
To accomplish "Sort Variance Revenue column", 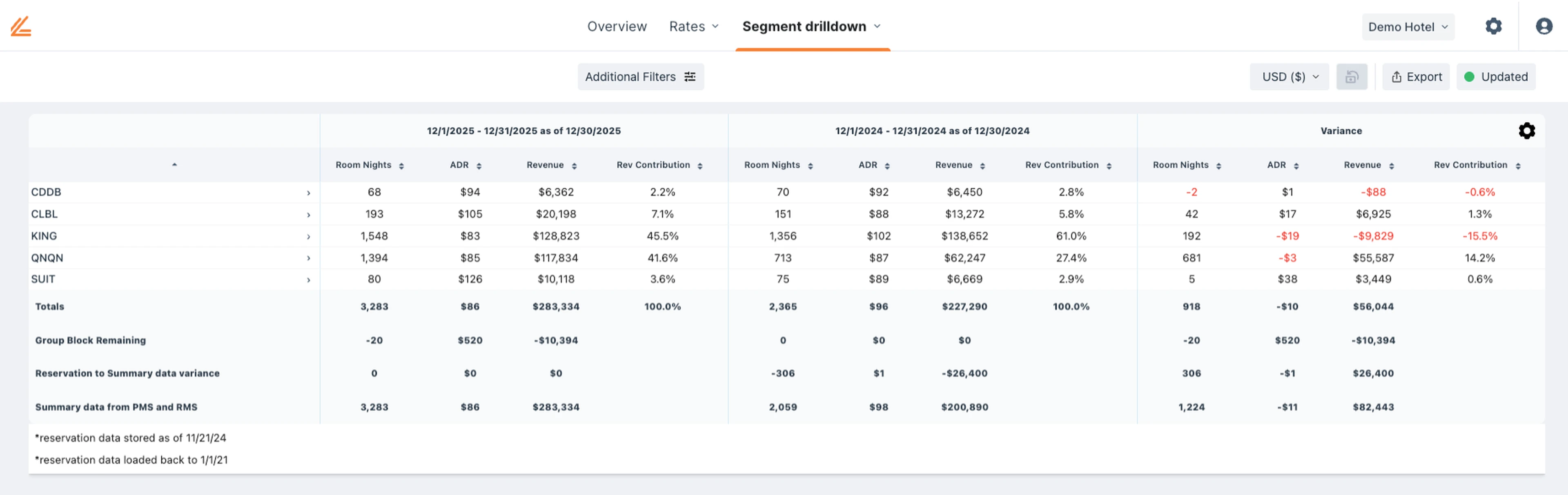I will point(1391,165).
